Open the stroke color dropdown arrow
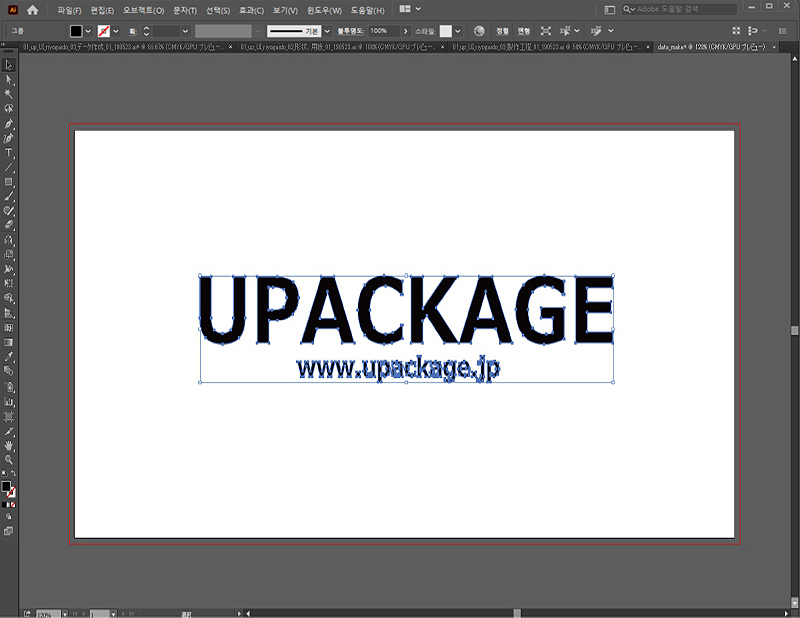 coord(116,31)
